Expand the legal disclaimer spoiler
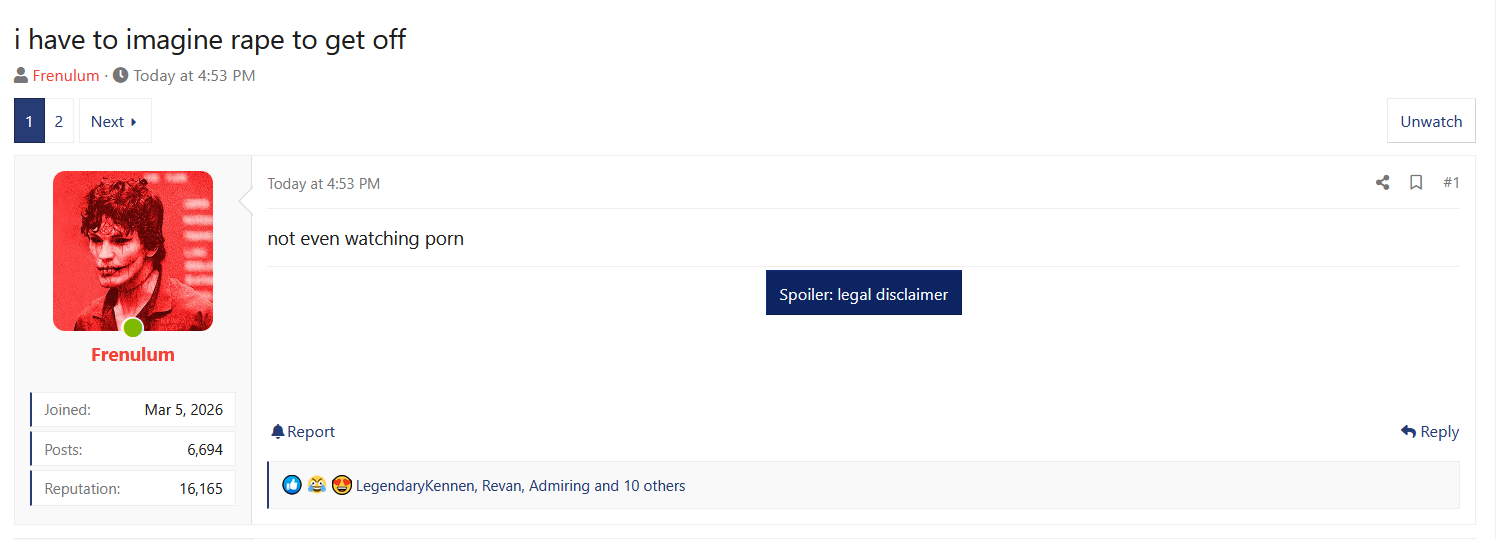The height and width of the screenshot is (540, 1496). 864,293
